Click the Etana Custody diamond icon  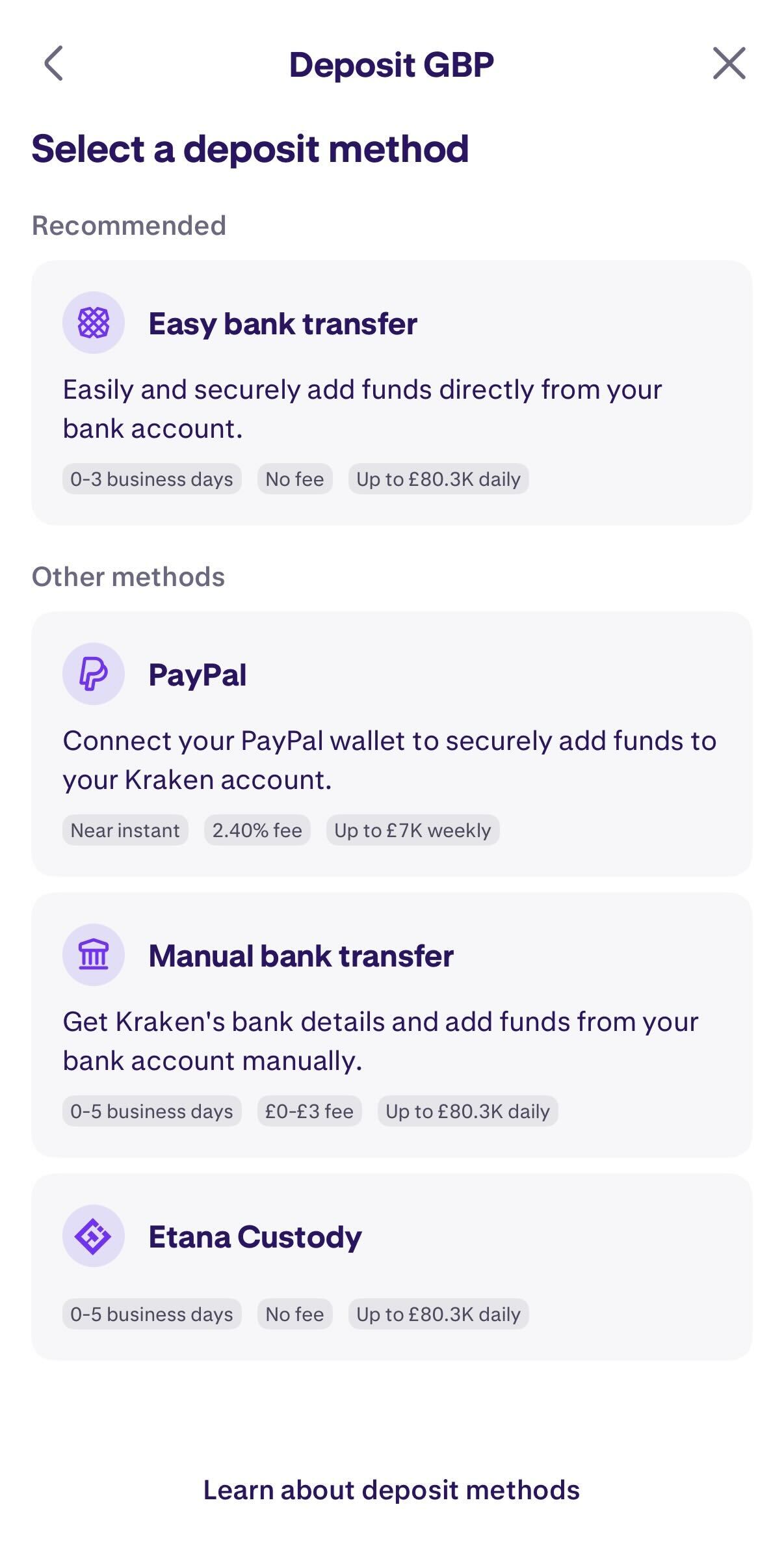point(93,1235)
